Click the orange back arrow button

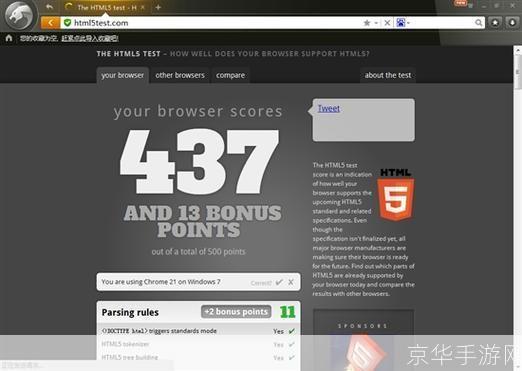(51, 23)
